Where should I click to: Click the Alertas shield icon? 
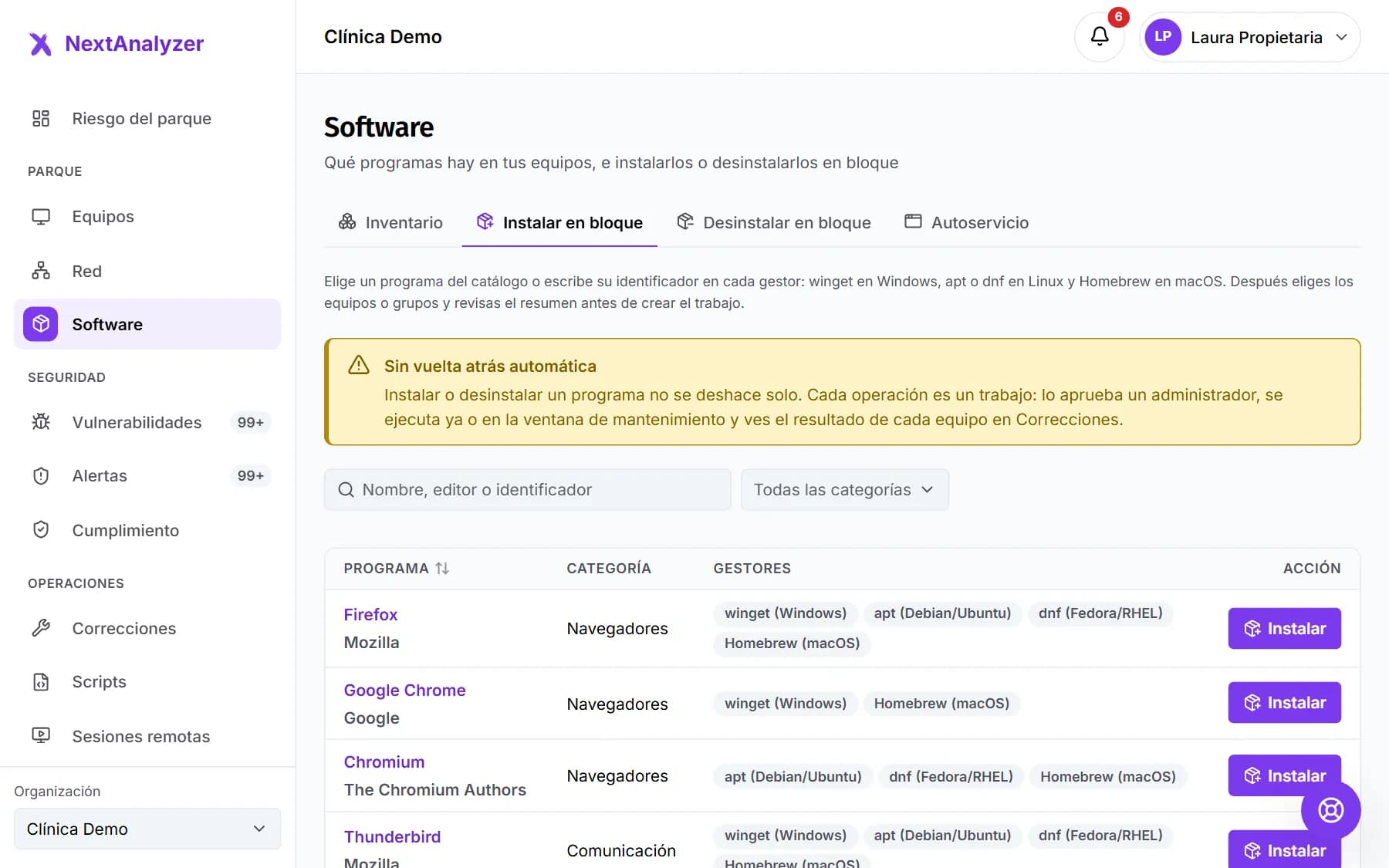pos(41,475)
